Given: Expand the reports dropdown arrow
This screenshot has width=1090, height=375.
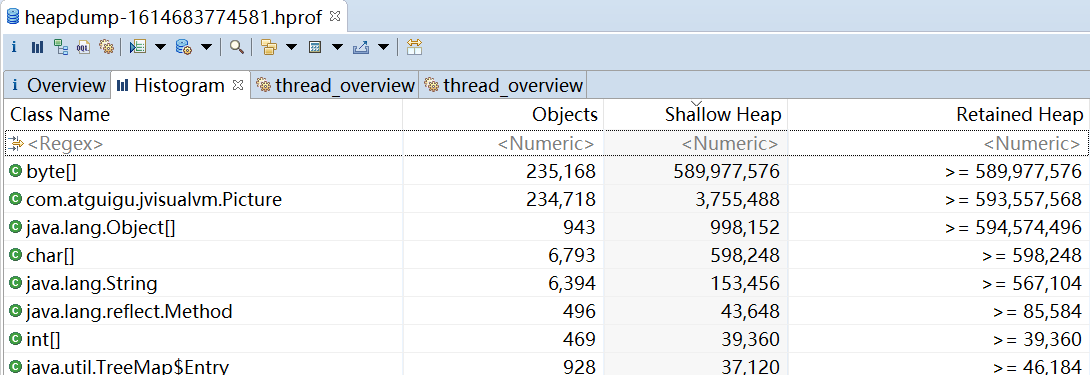Looking at the screenshot, I should click(161, 47).
